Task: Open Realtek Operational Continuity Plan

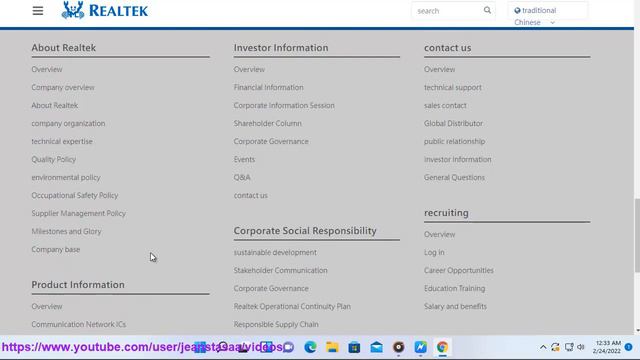Action: (292, 306)
